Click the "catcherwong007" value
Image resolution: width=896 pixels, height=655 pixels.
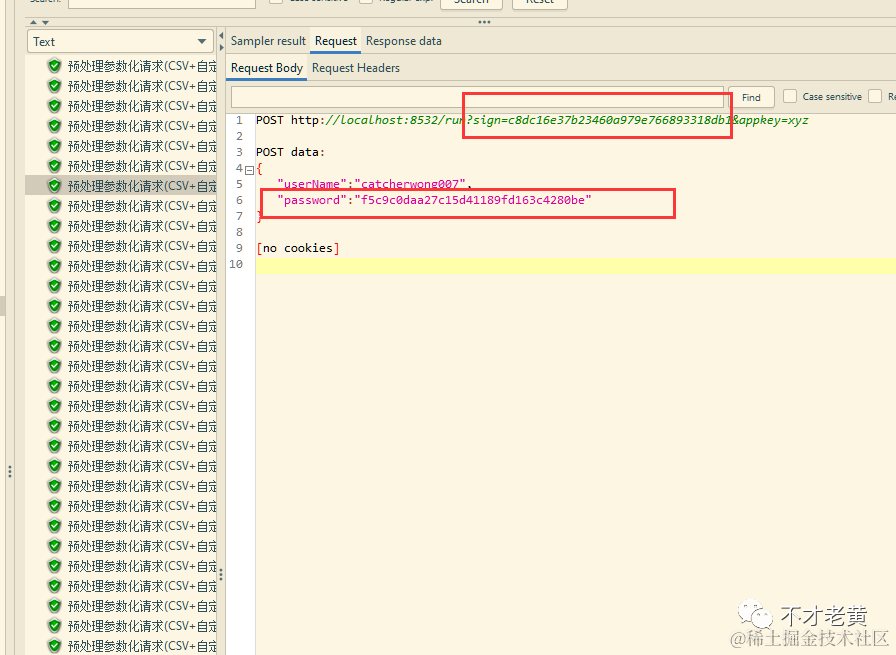[410, 184]
